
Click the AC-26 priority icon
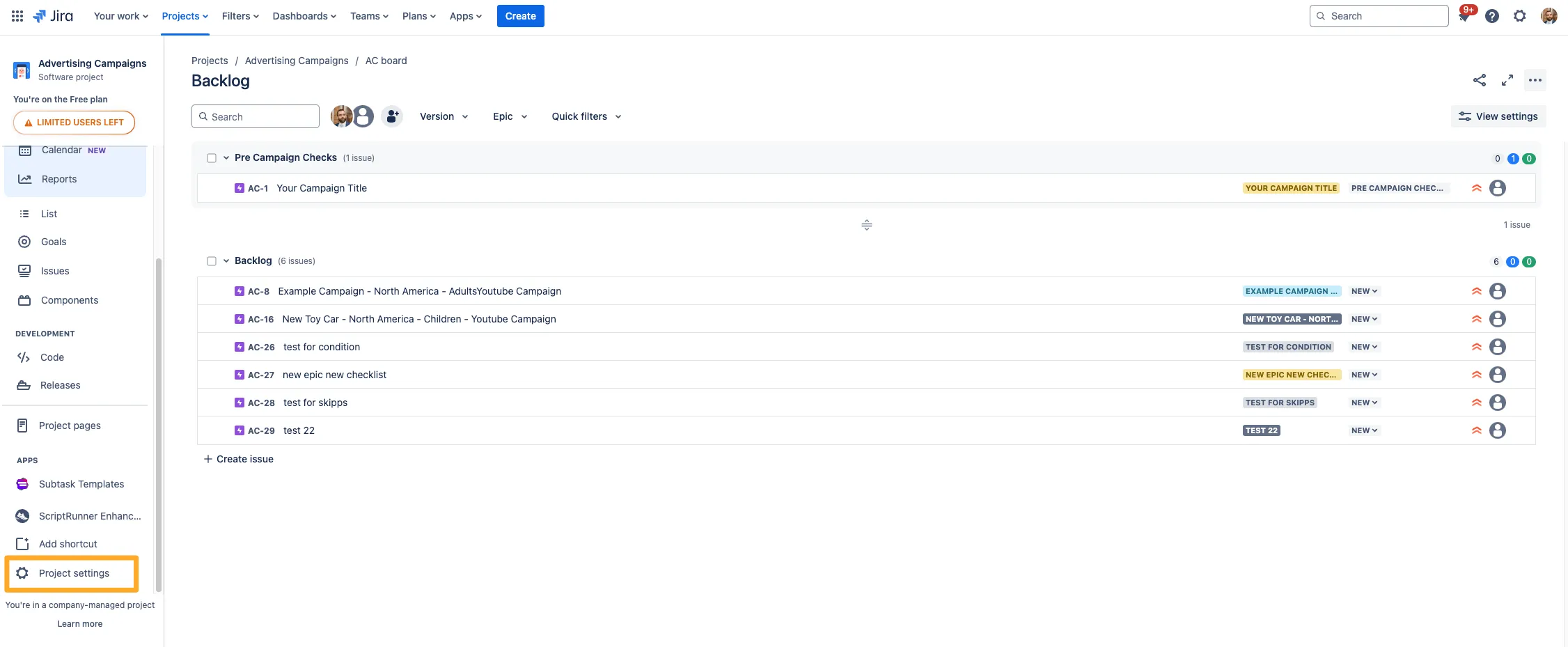[1476, 347]
